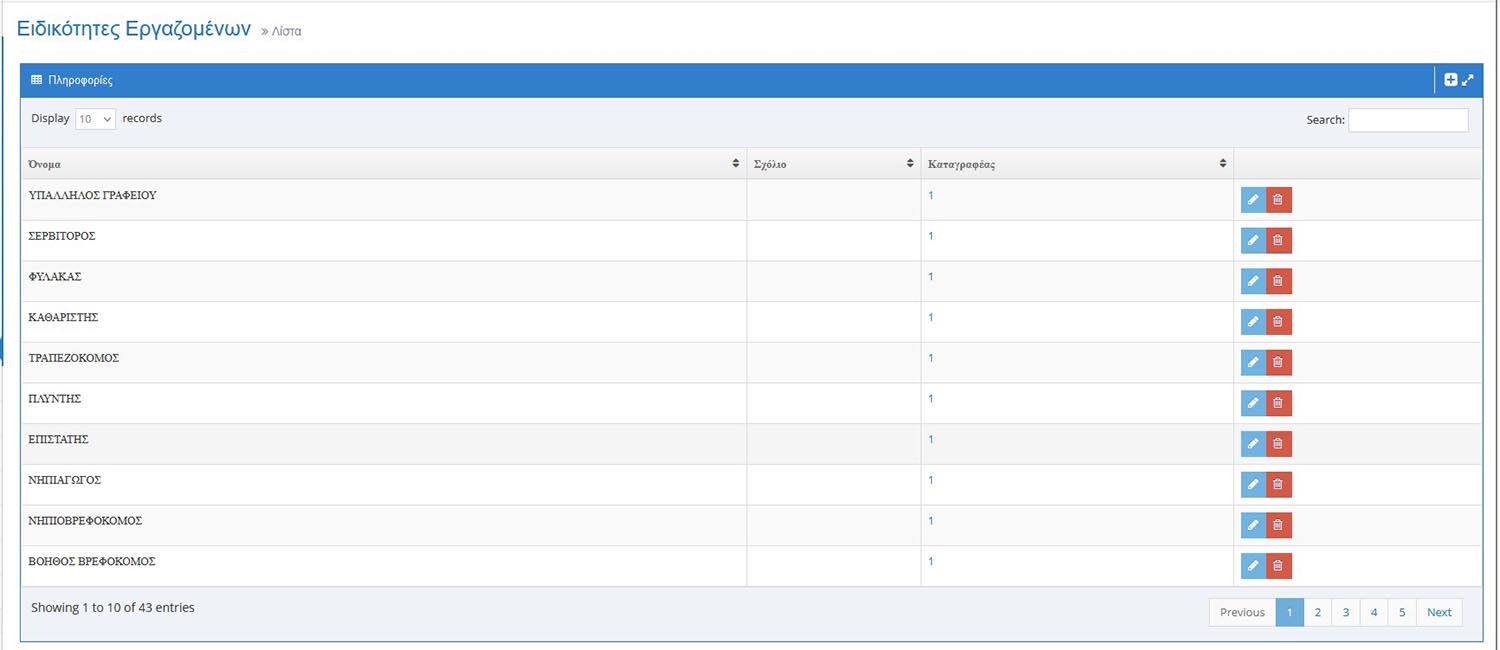Click the Showing 1 to 10 of 43 entries text
This screenshot has width=1500, height=650.
(x=113, y=608)
